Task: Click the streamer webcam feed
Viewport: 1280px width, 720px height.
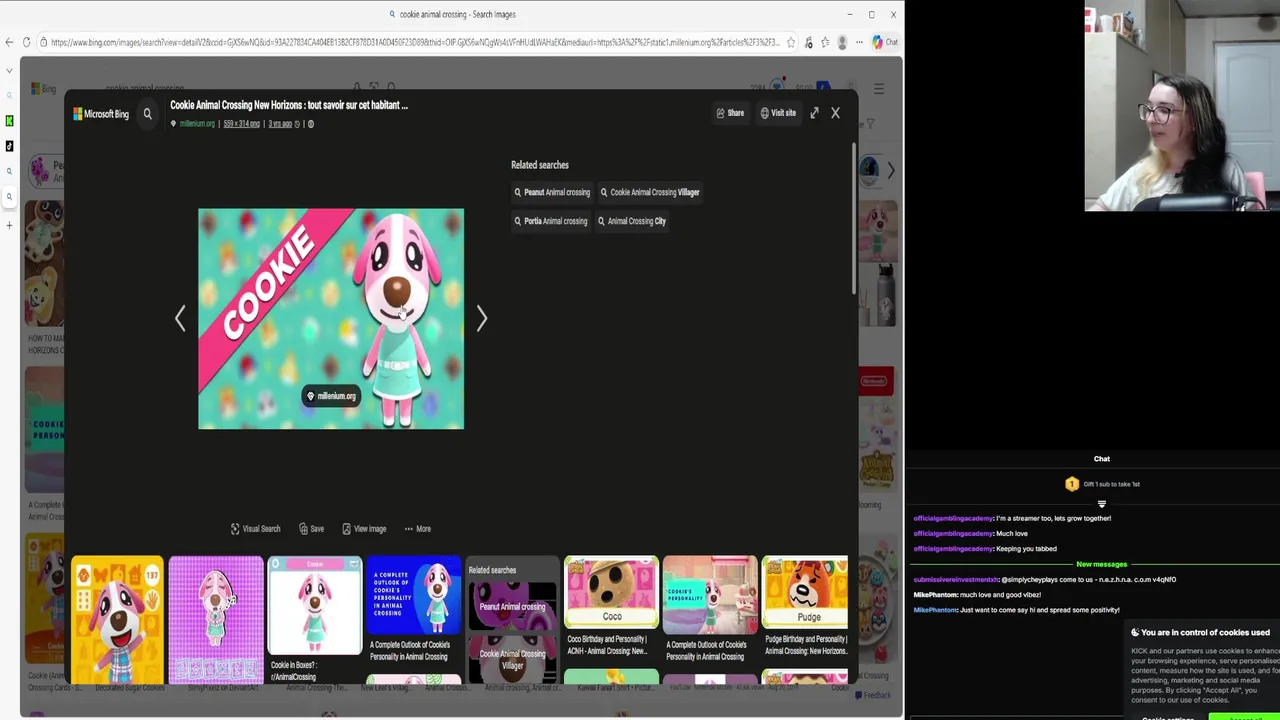Action: click(1181, 106)
